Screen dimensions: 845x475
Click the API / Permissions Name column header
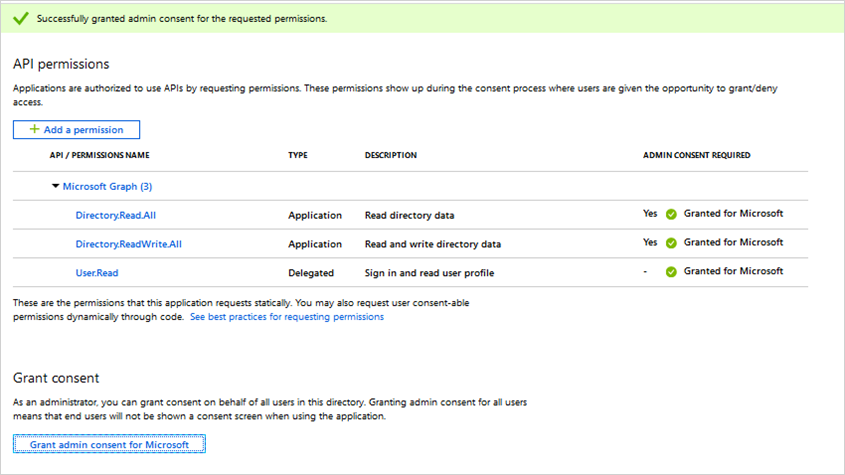(x=100, y=155)
